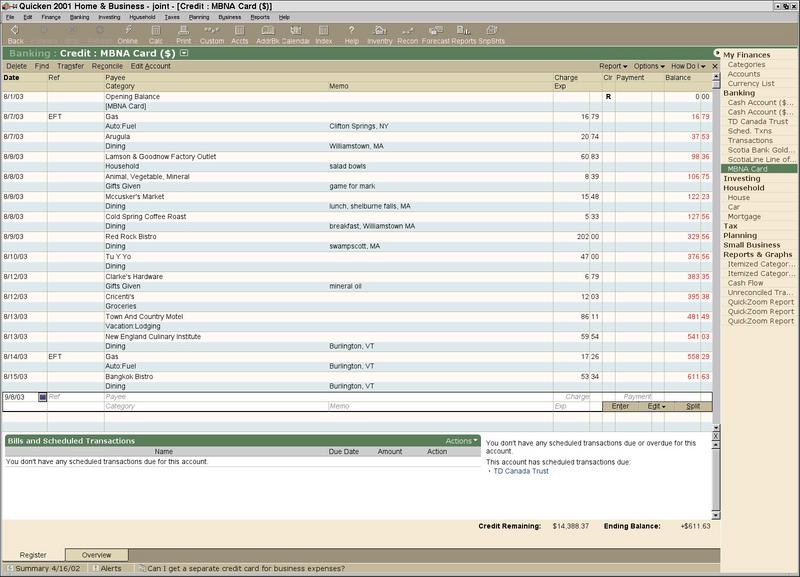Open the Inventry home inventory icon
The image size is (800, 577).
pos(380,34)
